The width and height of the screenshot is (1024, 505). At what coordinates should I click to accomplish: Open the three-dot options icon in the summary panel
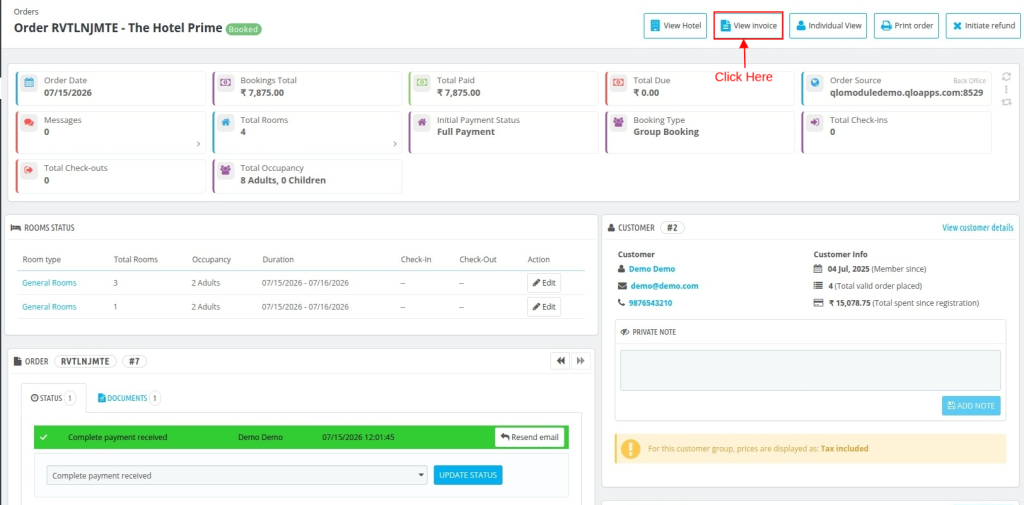coord(1006,89)
